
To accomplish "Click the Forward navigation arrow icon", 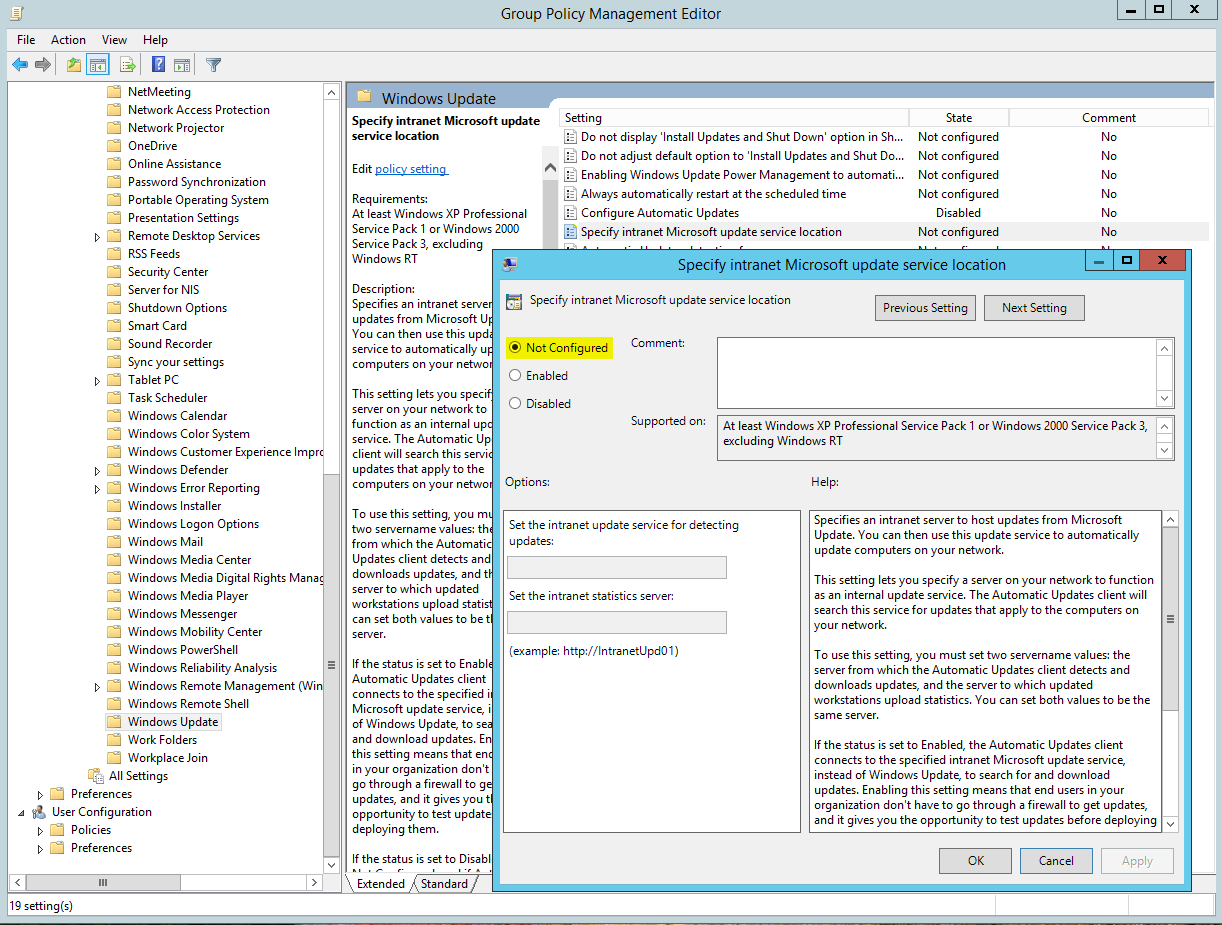I will [x=41, y=64].
